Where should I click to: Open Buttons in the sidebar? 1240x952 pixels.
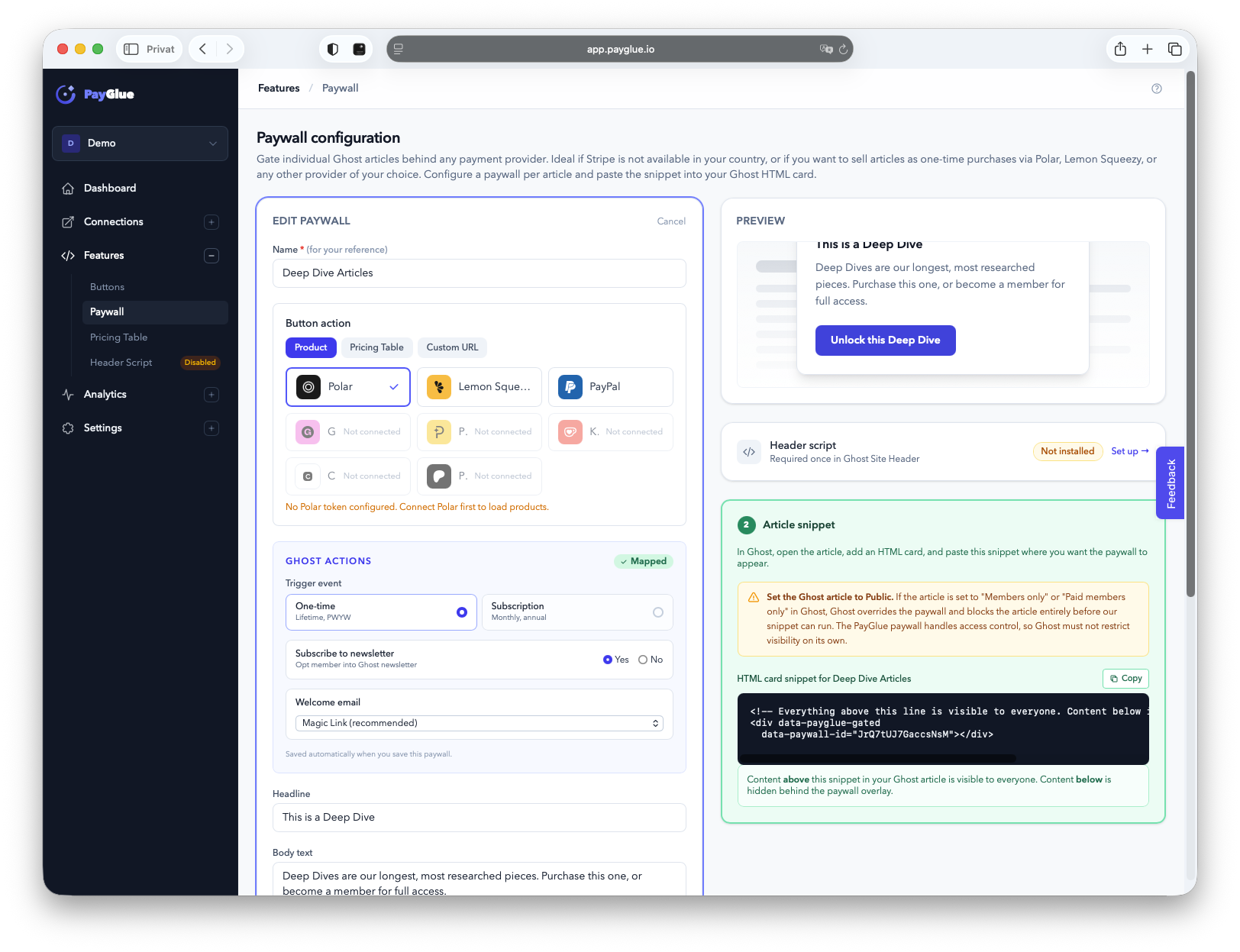point(107,287)
